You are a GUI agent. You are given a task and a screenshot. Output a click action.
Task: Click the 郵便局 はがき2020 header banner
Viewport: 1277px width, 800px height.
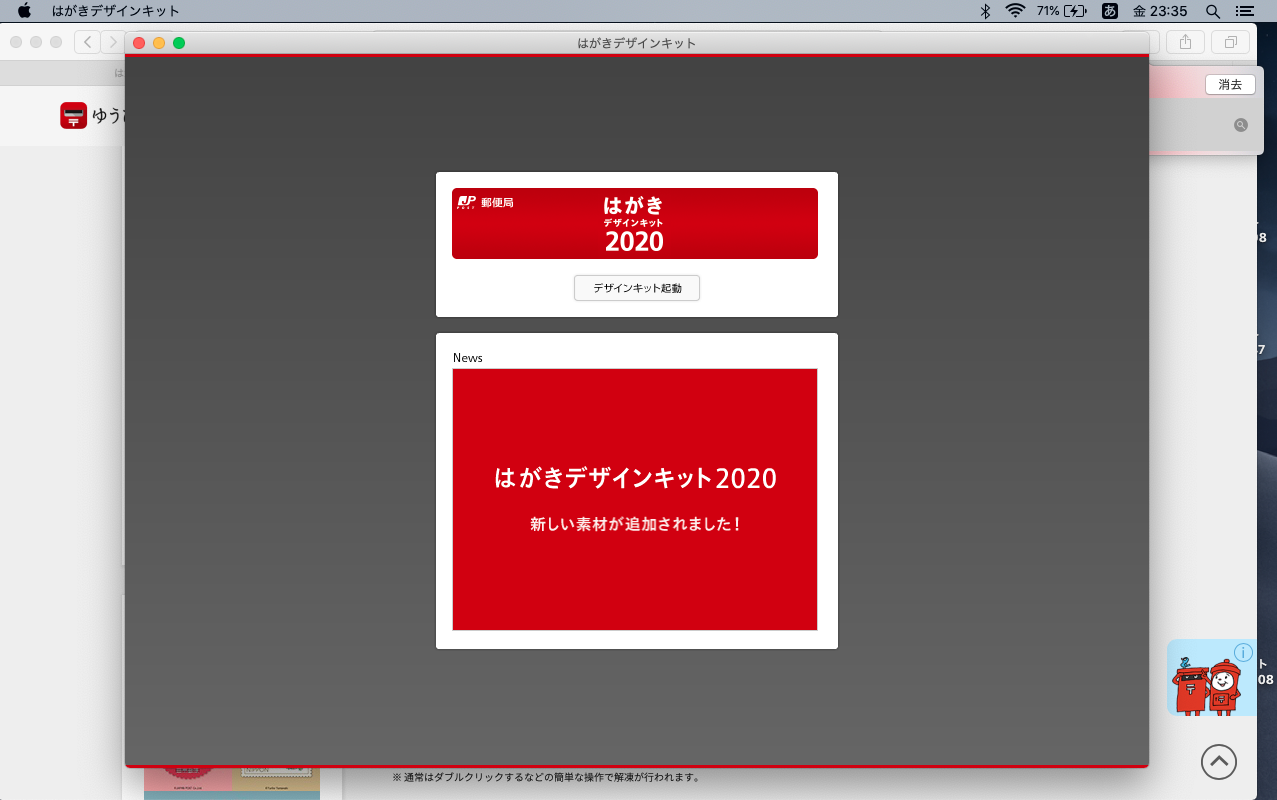(635, 223)
